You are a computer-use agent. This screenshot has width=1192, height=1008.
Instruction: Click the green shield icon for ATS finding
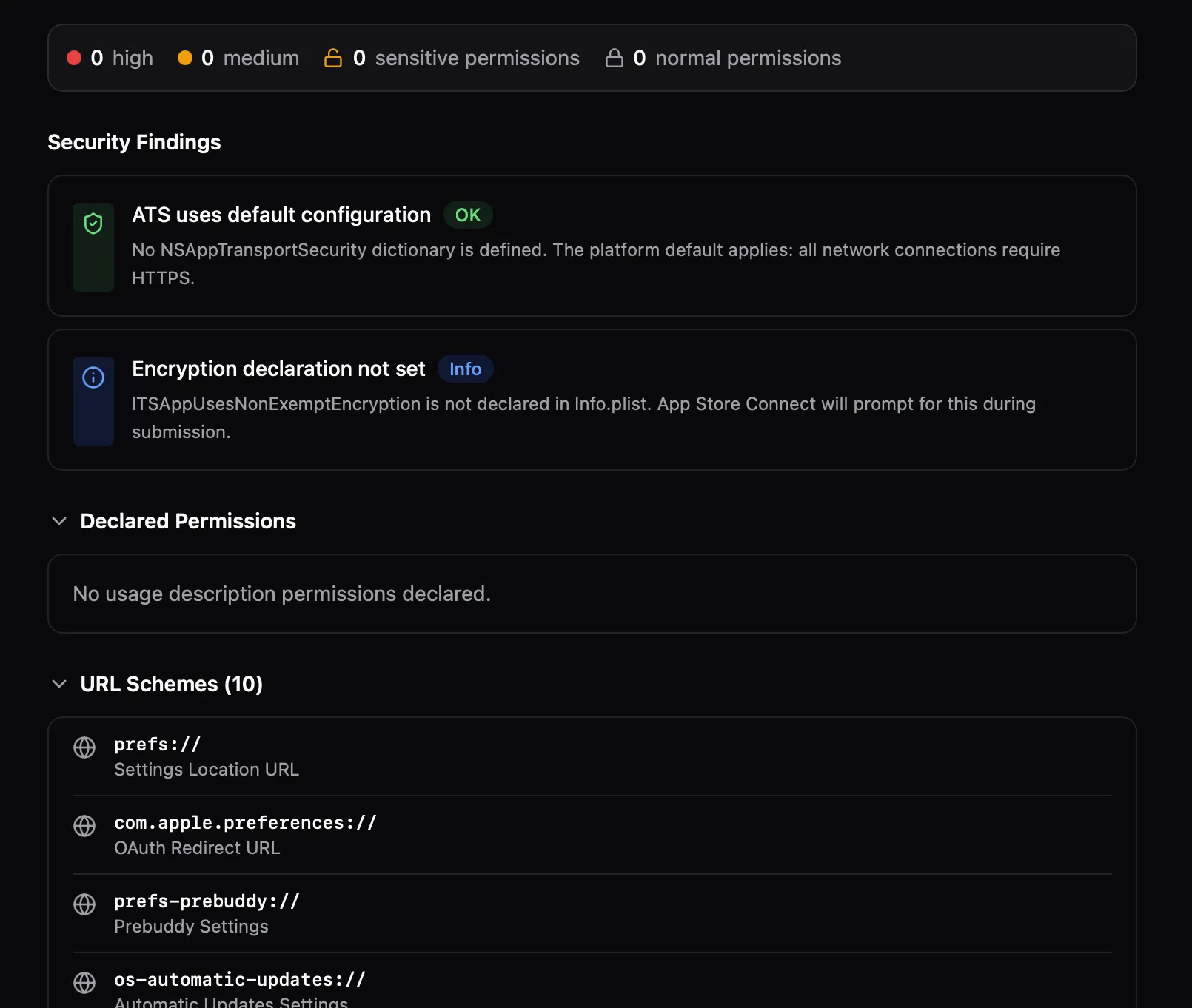[x=93, y=224]
